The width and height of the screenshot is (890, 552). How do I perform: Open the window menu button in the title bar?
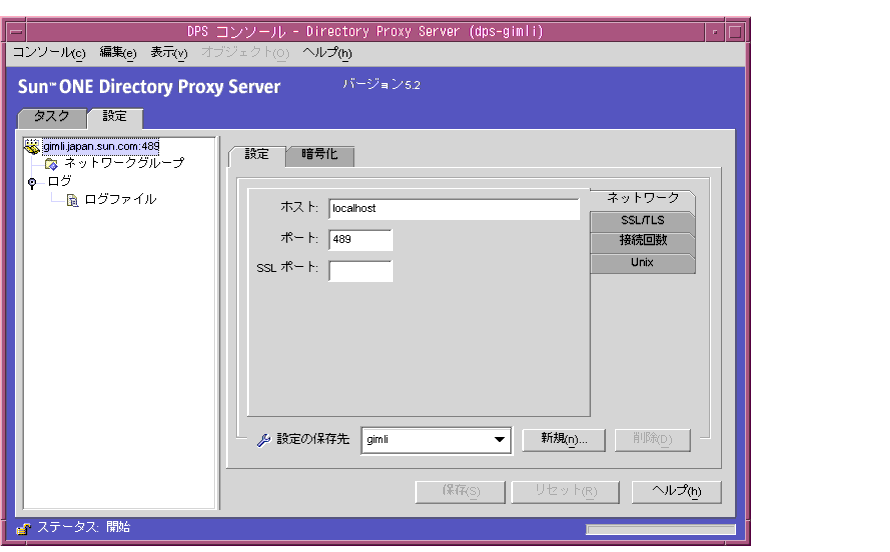click(16, 32)
